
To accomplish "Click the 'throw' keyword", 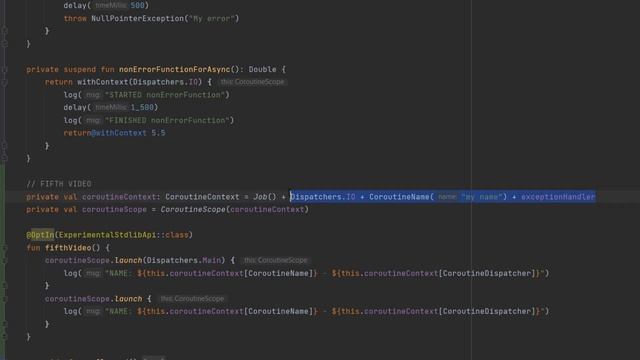I will pyautogui.click(x=75, y=18).
